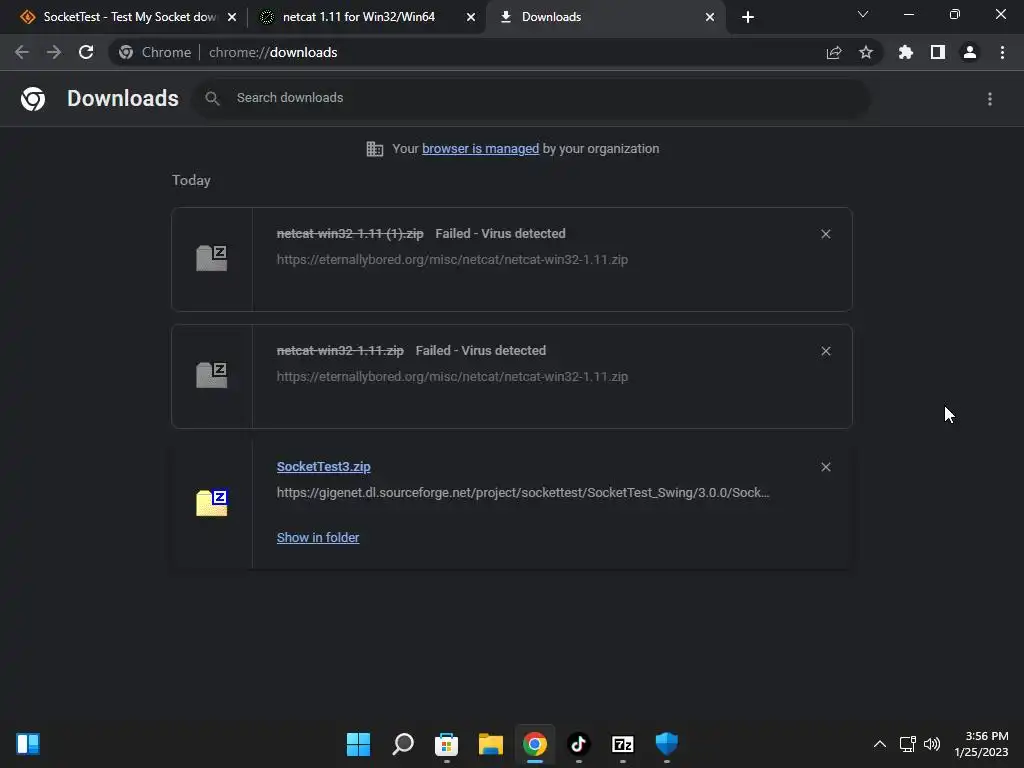Click the 'Today' date heading

click(191, 180)
